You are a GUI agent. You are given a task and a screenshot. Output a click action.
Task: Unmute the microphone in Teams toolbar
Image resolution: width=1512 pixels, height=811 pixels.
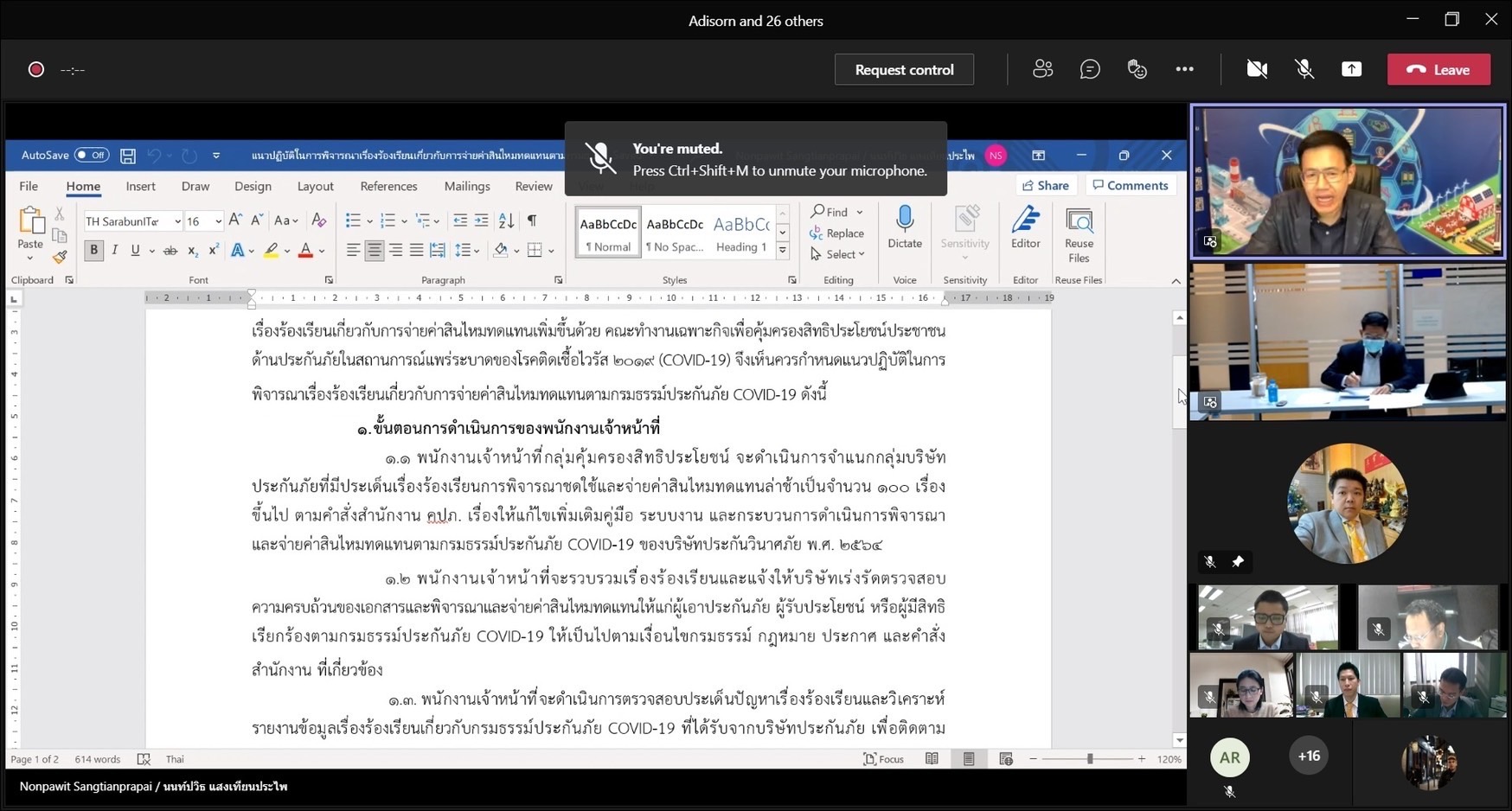(1304, 69)
